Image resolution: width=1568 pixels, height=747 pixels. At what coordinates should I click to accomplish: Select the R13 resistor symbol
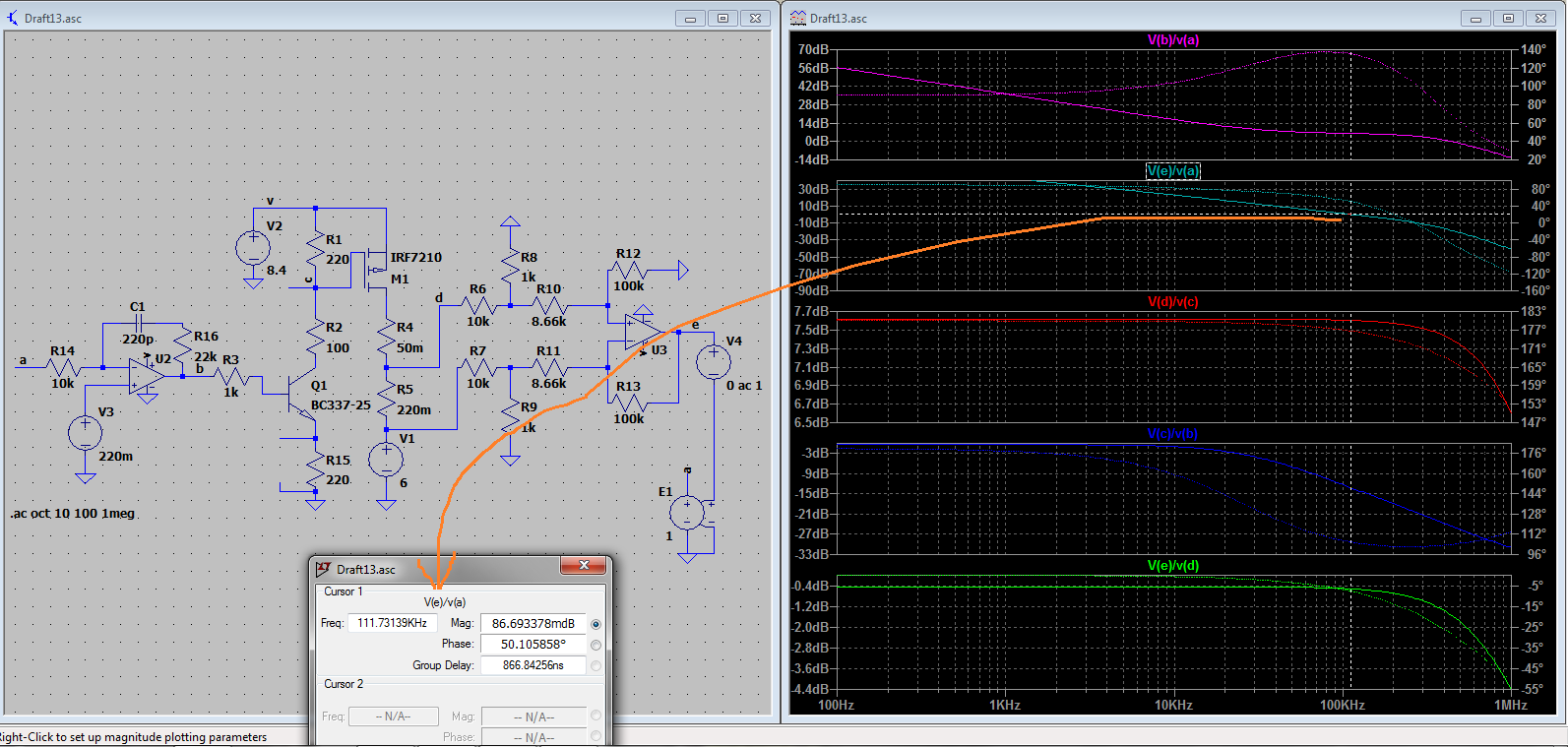coord(628,403)
